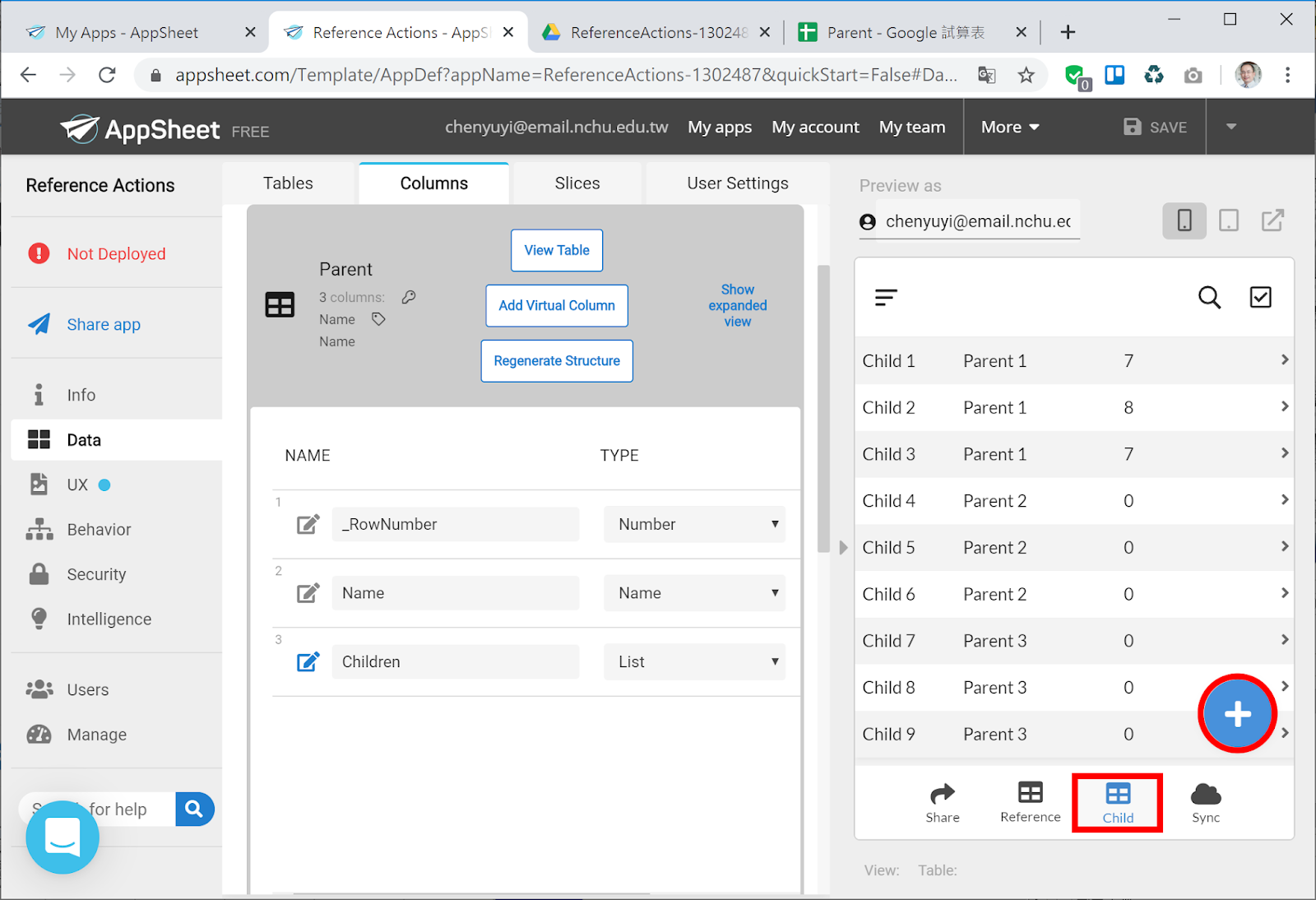The image size is (1316, 900).
Task: Open the Behavior hierarchy icon
Action: point(39,529)
